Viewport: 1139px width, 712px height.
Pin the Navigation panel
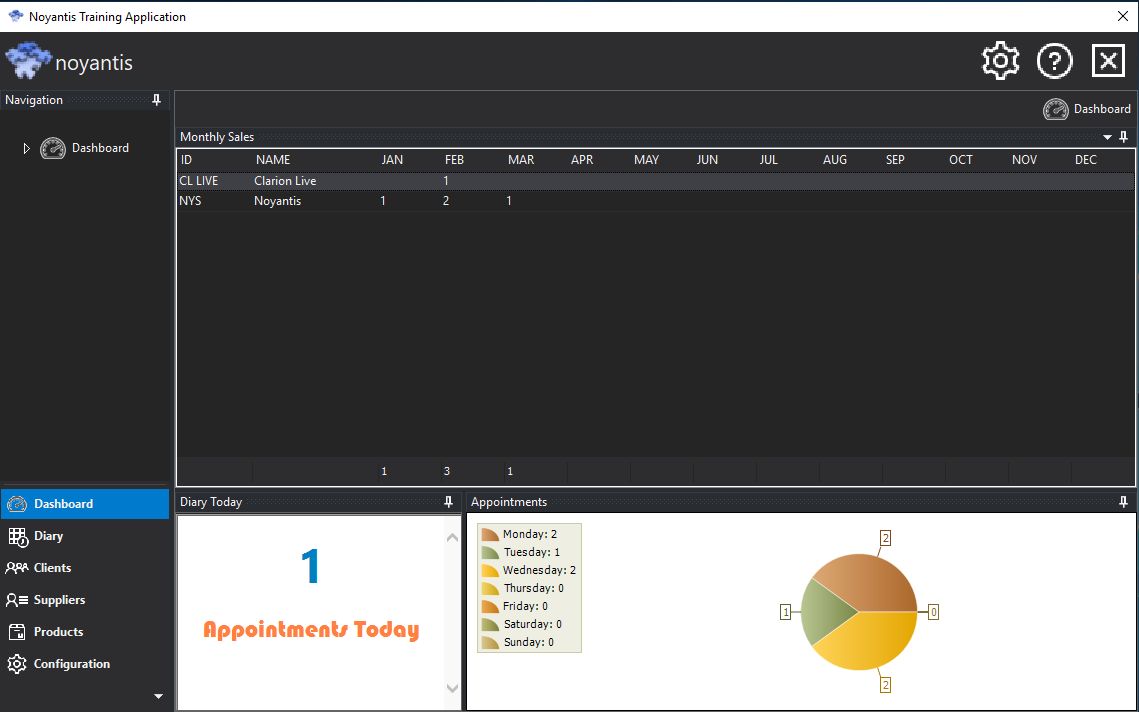click(x=156, y=100)
